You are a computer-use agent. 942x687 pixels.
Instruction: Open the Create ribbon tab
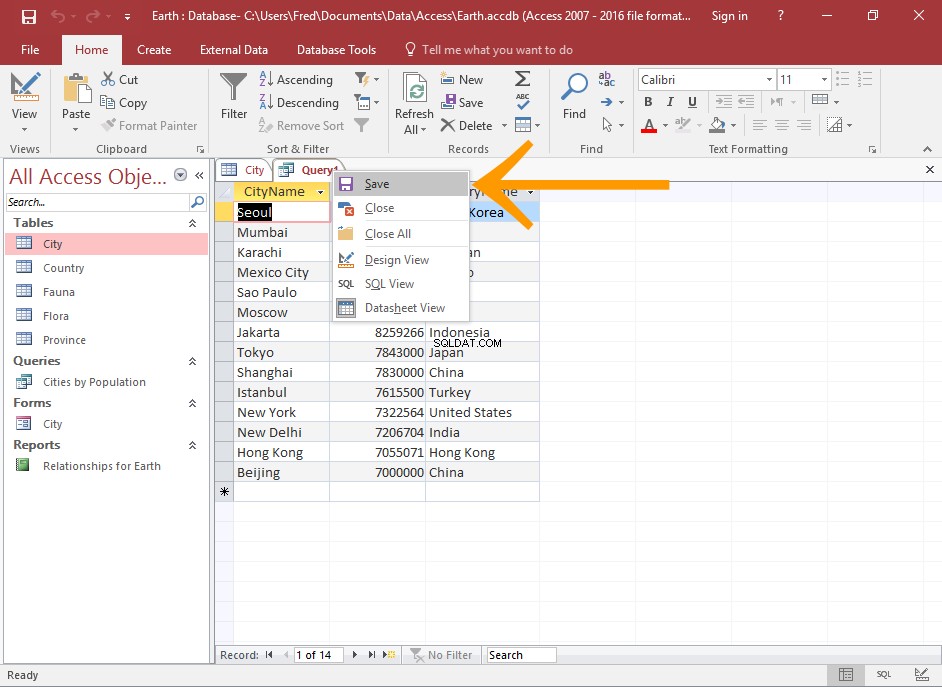154,50
